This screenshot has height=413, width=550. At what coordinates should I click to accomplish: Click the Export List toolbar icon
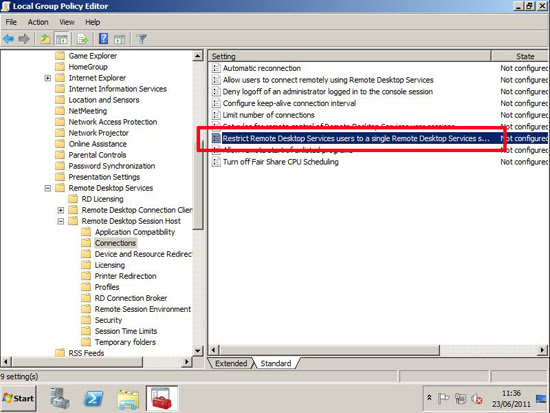click(83, 39)
